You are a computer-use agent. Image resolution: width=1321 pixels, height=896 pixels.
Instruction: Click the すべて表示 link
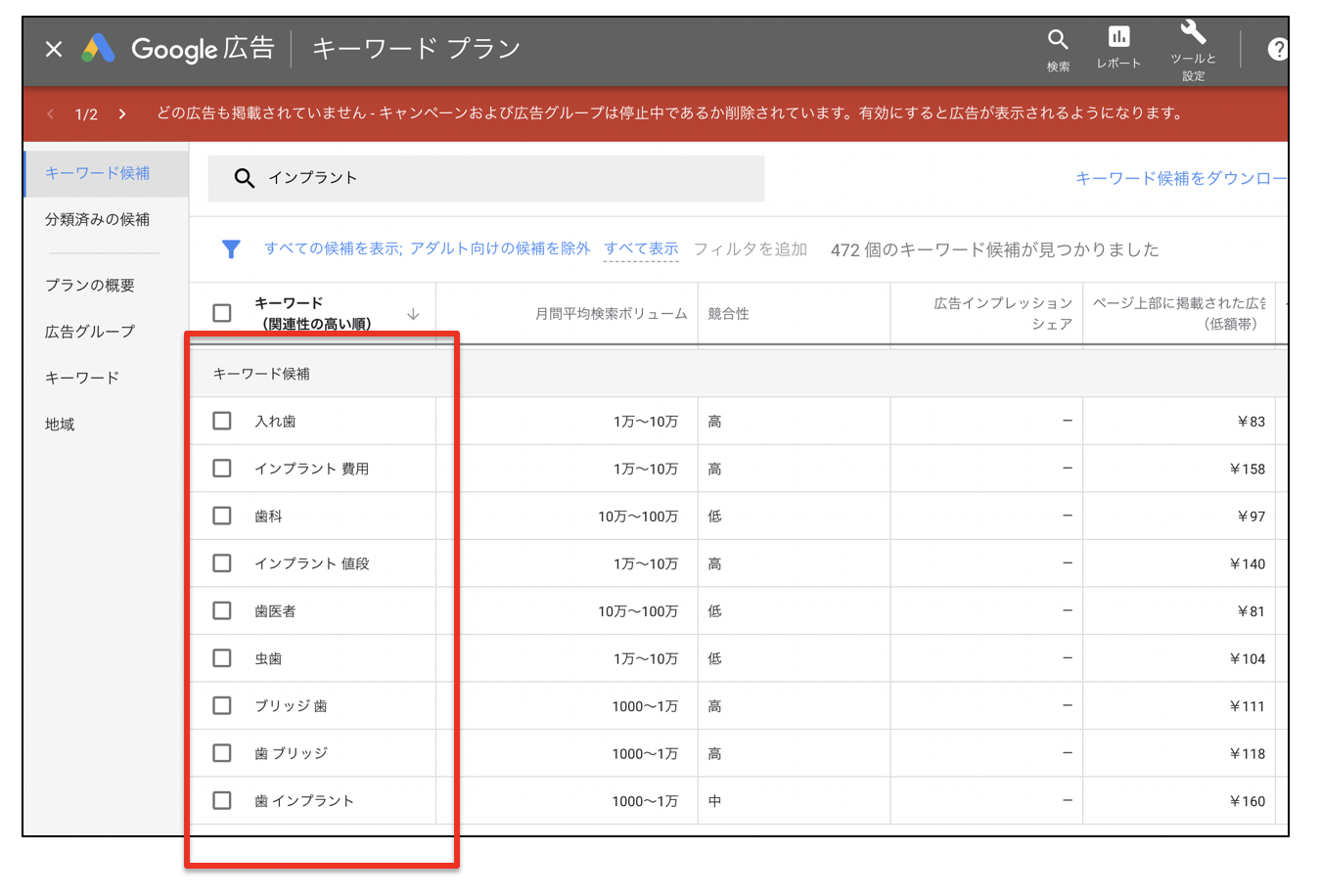[641, 249]
